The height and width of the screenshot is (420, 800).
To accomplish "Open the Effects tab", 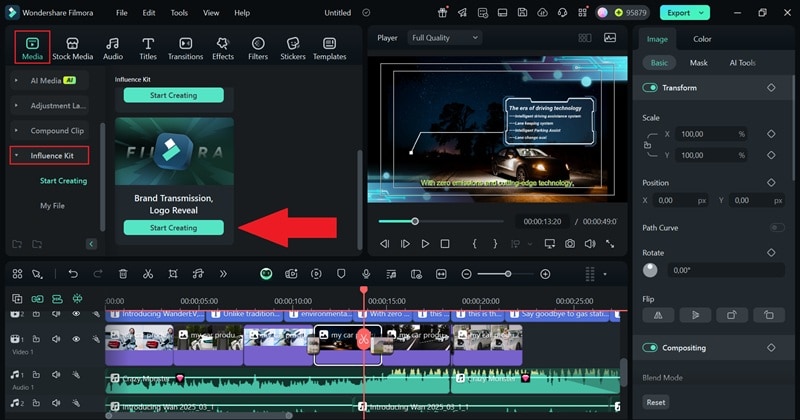I will [x=223, y=48].
